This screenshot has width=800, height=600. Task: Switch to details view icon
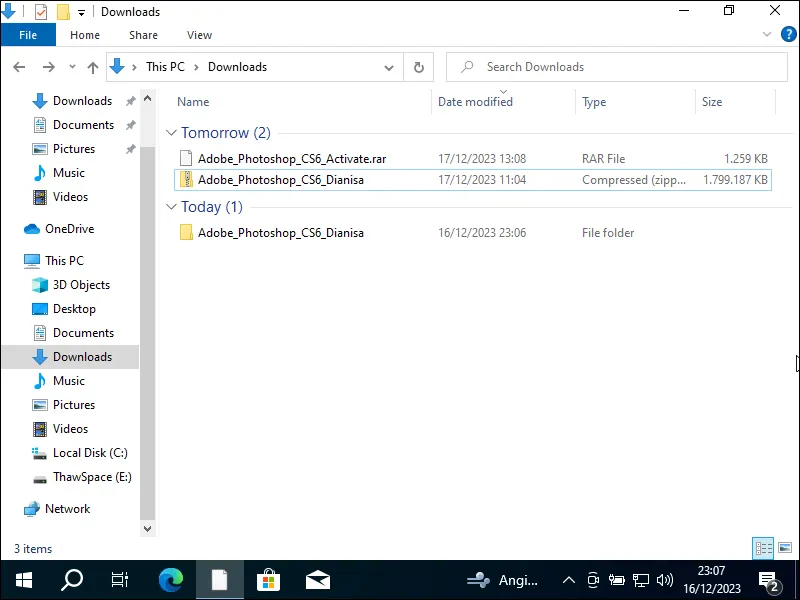[x=764, y=548]
